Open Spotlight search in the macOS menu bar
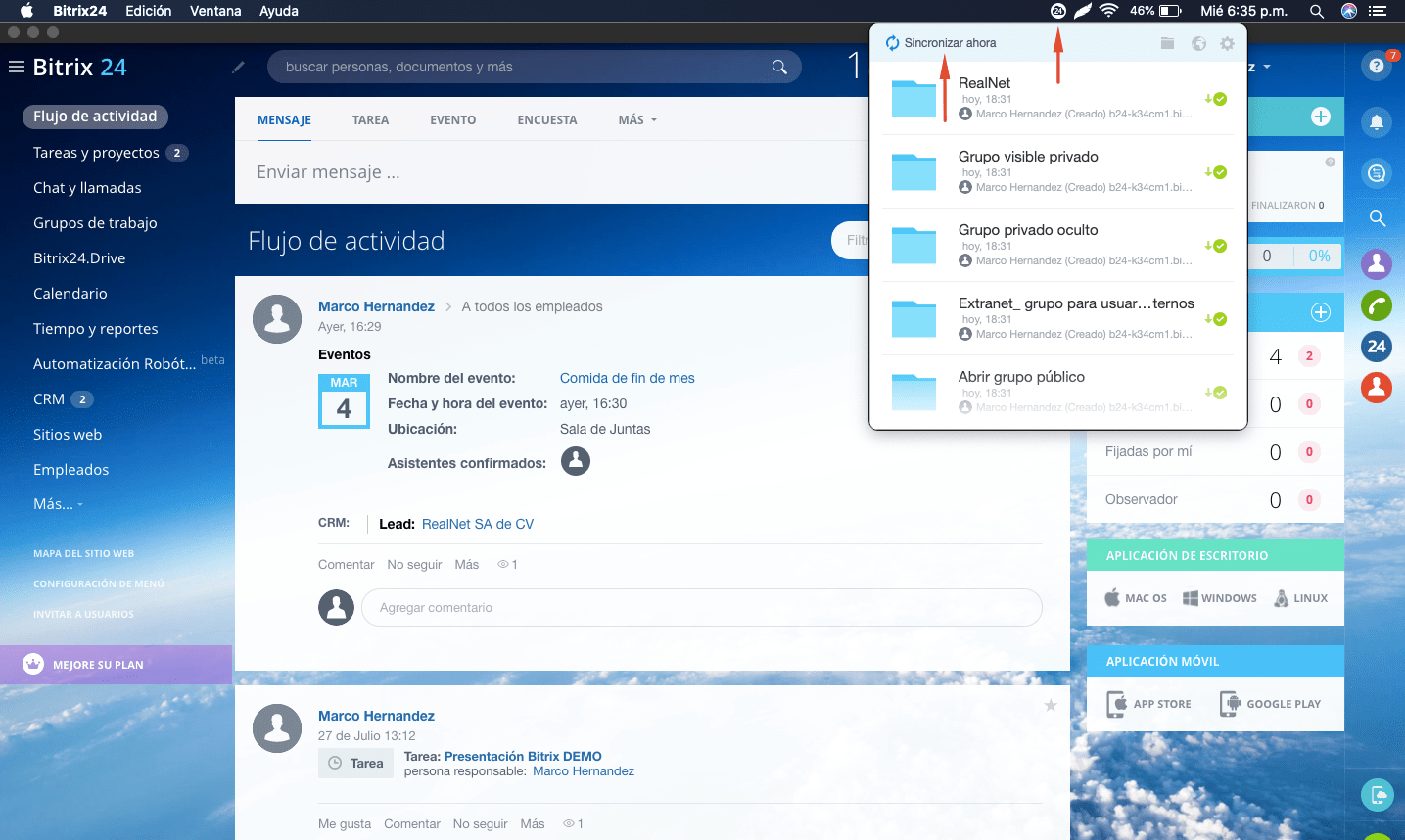Screen dimensions: 1405x840 click(x=1317, y=11)
